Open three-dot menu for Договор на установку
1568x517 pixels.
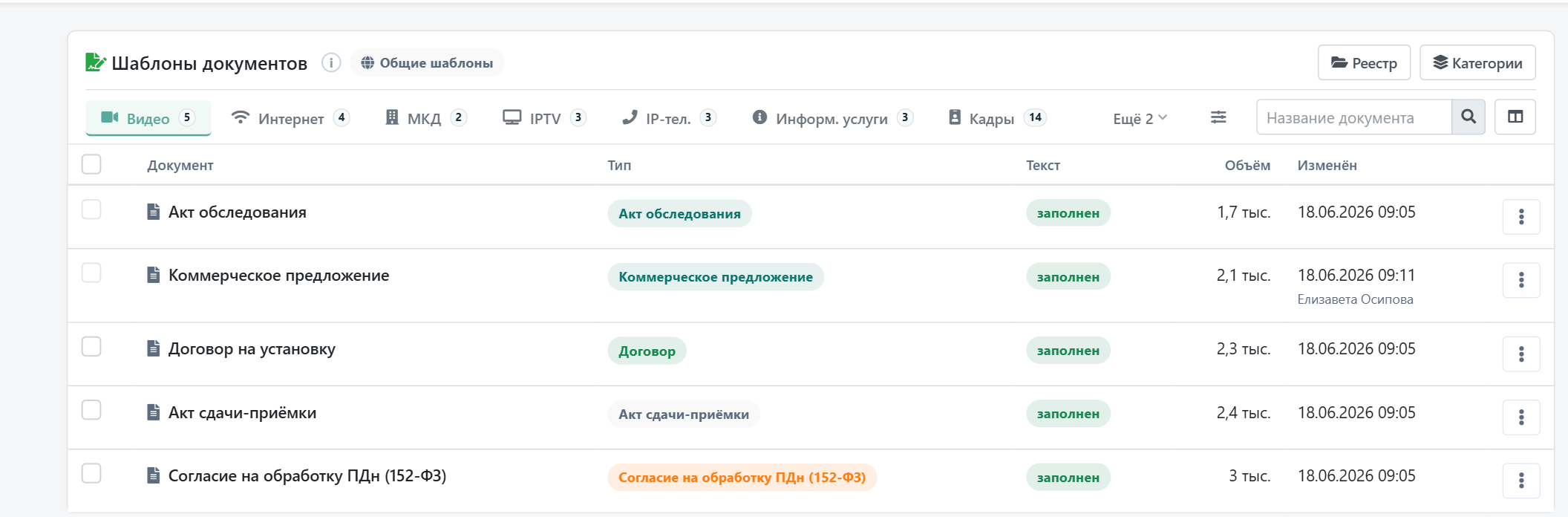(1521, 354)
